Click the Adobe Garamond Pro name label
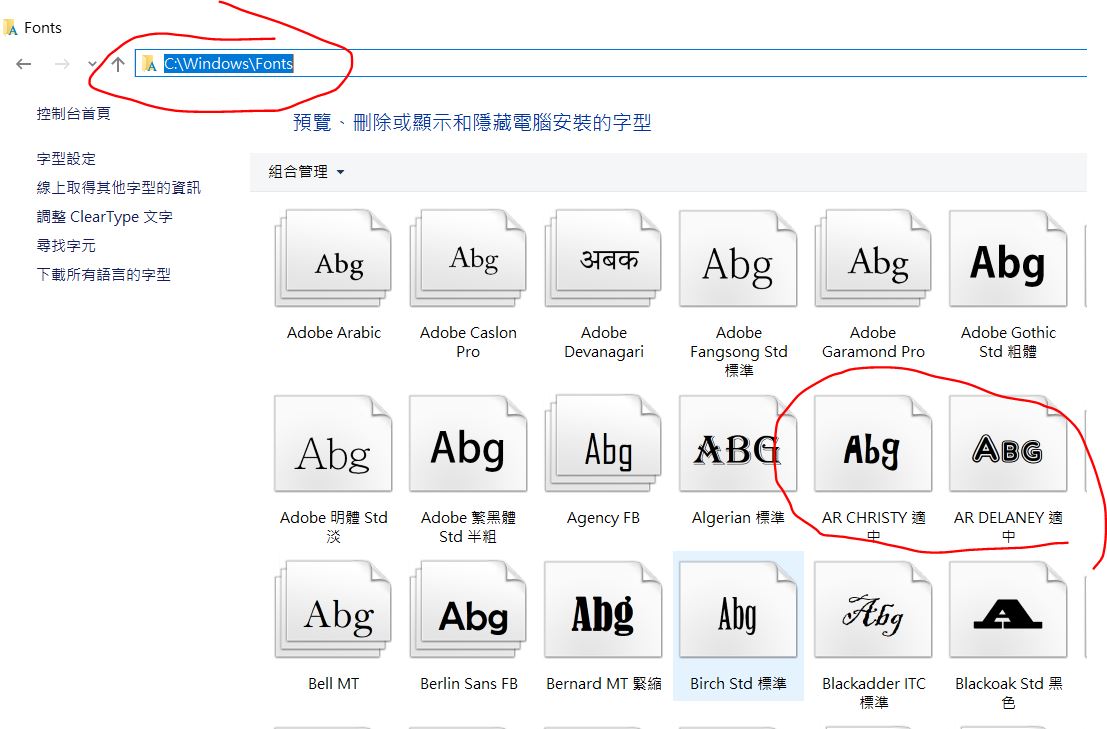The image size is (1107, 729). pyautogui.click(x=873, y=342)
